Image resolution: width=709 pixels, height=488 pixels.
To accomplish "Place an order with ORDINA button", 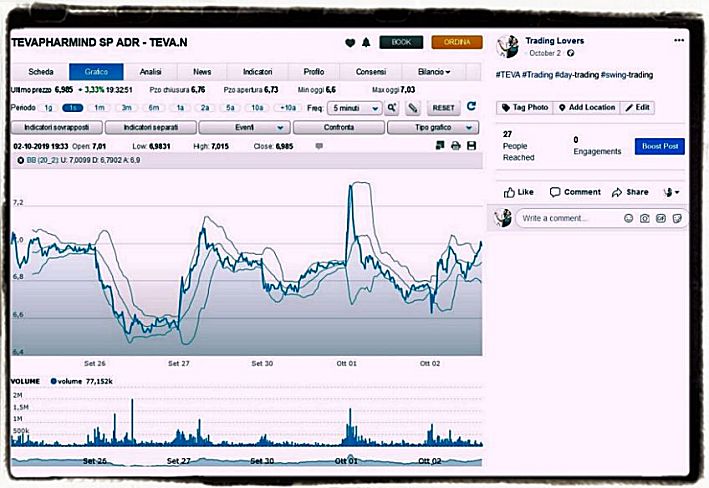I will click(x=457, y=42).
